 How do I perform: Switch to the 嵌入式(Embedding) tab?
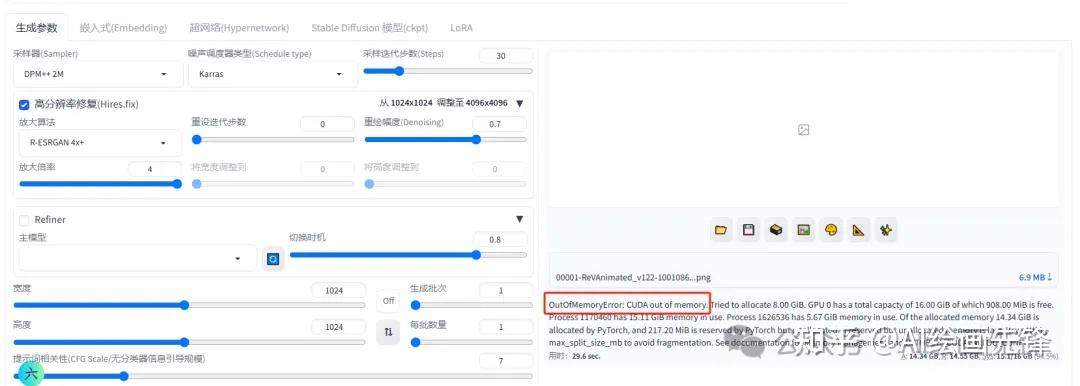(x=123, y=28)
